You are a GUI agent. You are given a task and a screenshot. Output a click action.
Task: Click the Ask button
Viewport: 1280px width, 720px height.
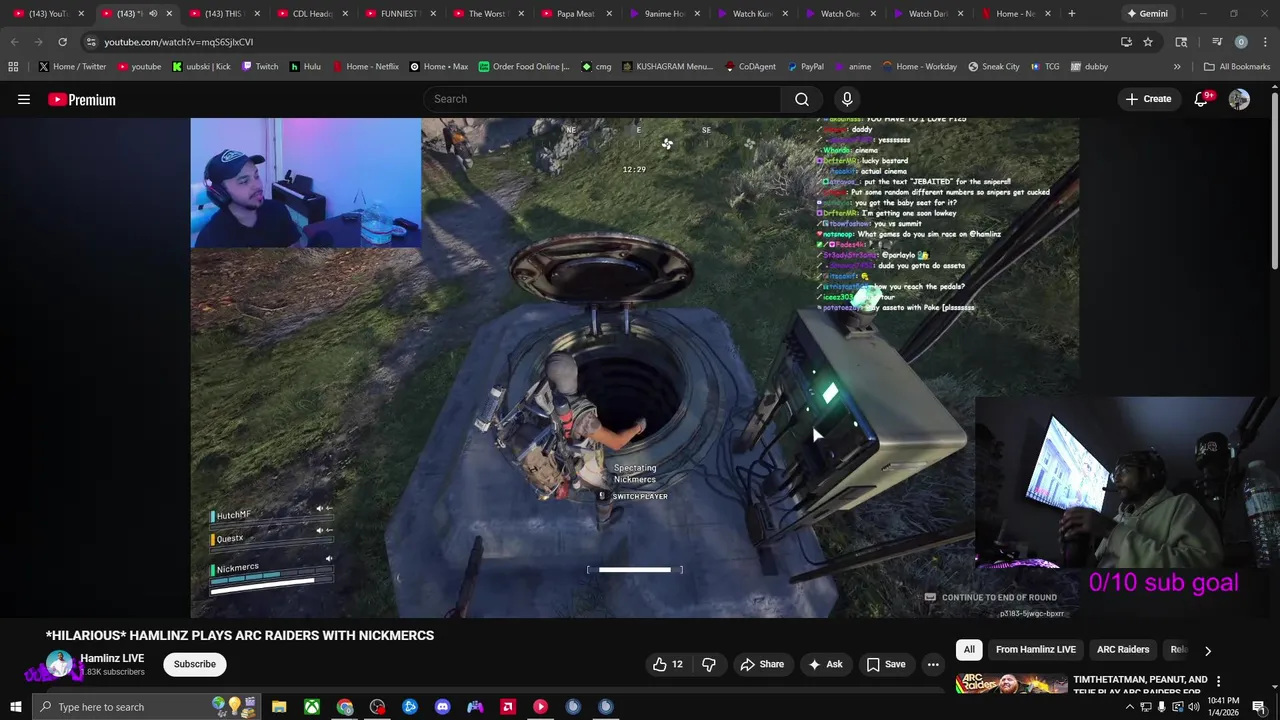pos(826,664)
